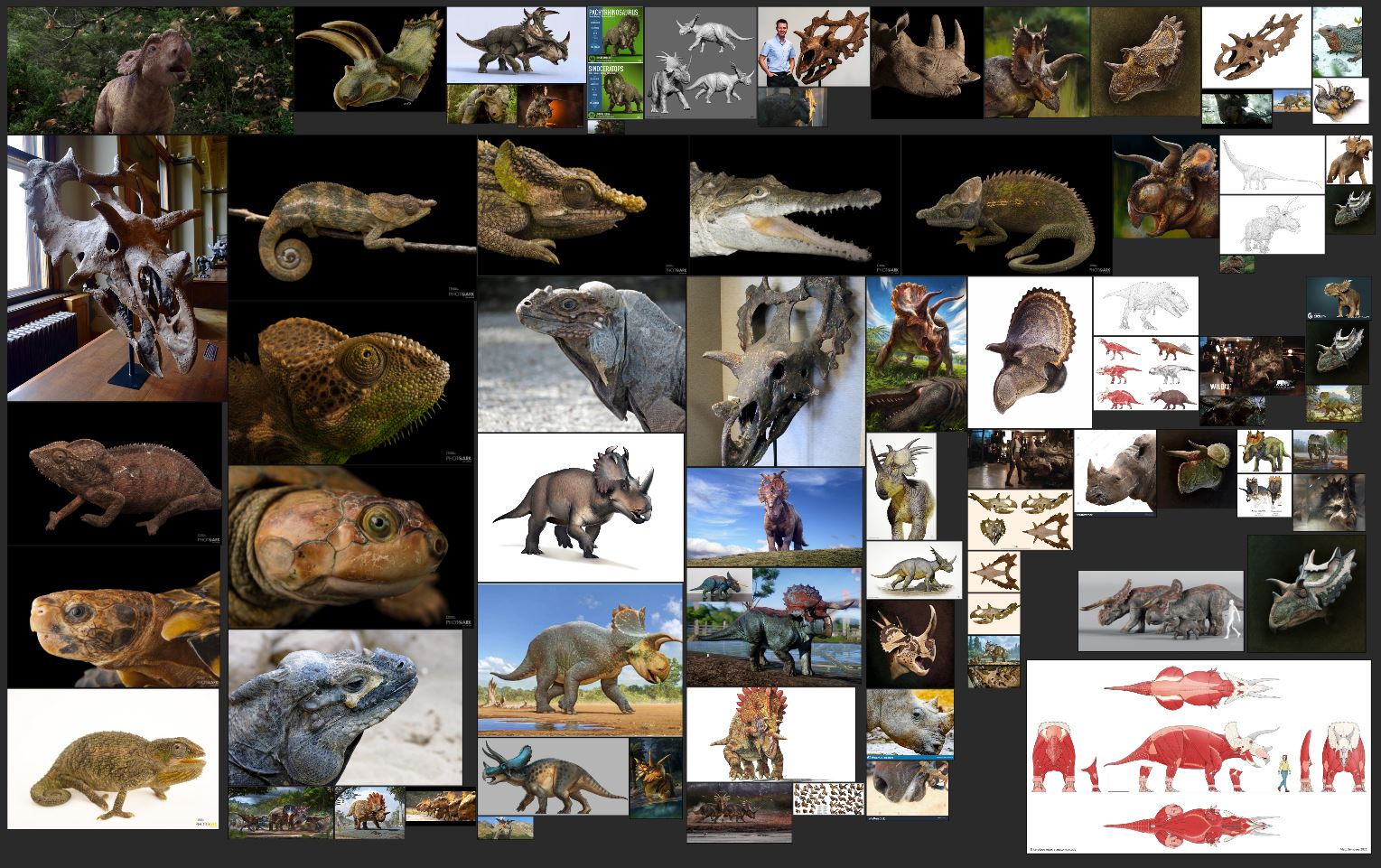The height and width of the screenshot is (868, 1381).
Task: Select the turtle swimming on black background image
Action: tap(113, 623)
